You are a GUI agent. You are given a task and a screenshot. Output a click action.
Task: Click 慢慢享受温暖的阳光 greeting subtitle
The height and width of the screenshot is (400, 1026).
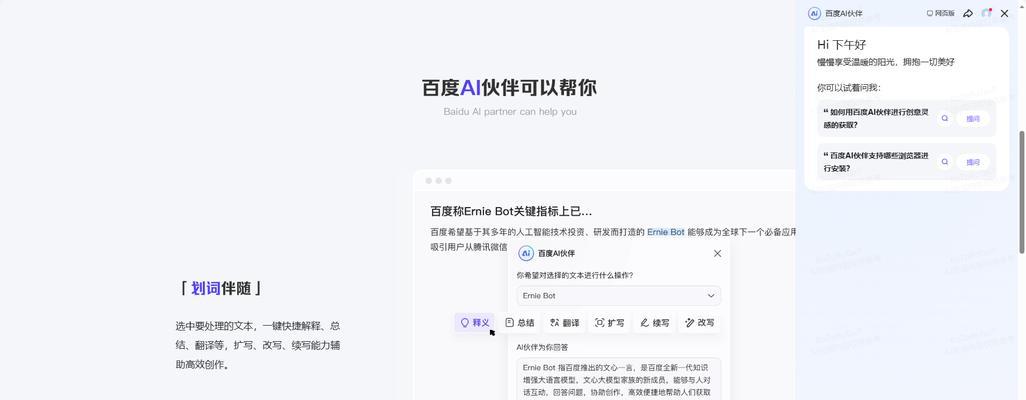(885, 62)
